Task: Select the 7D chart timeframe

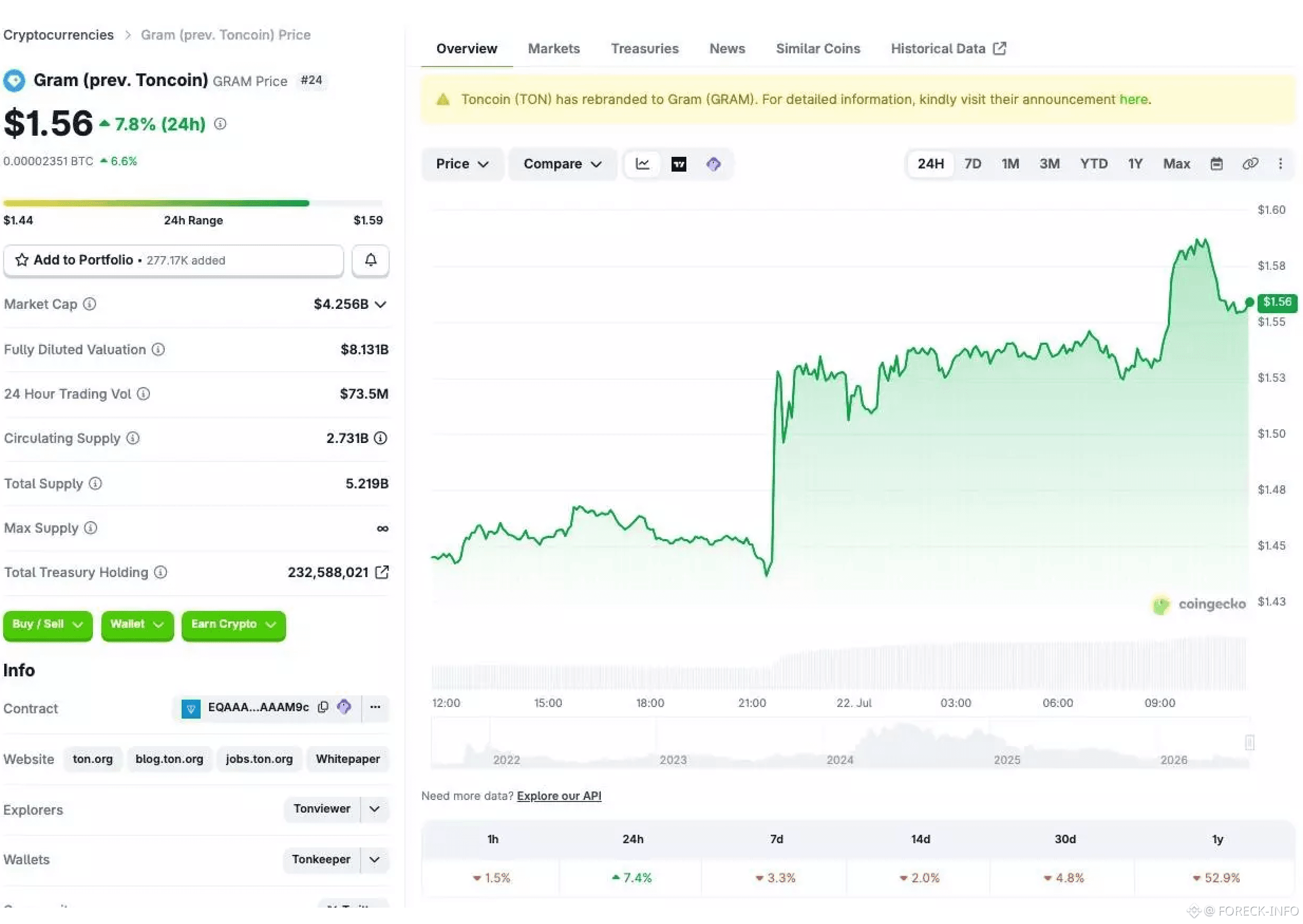Action: [x=972, y=164]
